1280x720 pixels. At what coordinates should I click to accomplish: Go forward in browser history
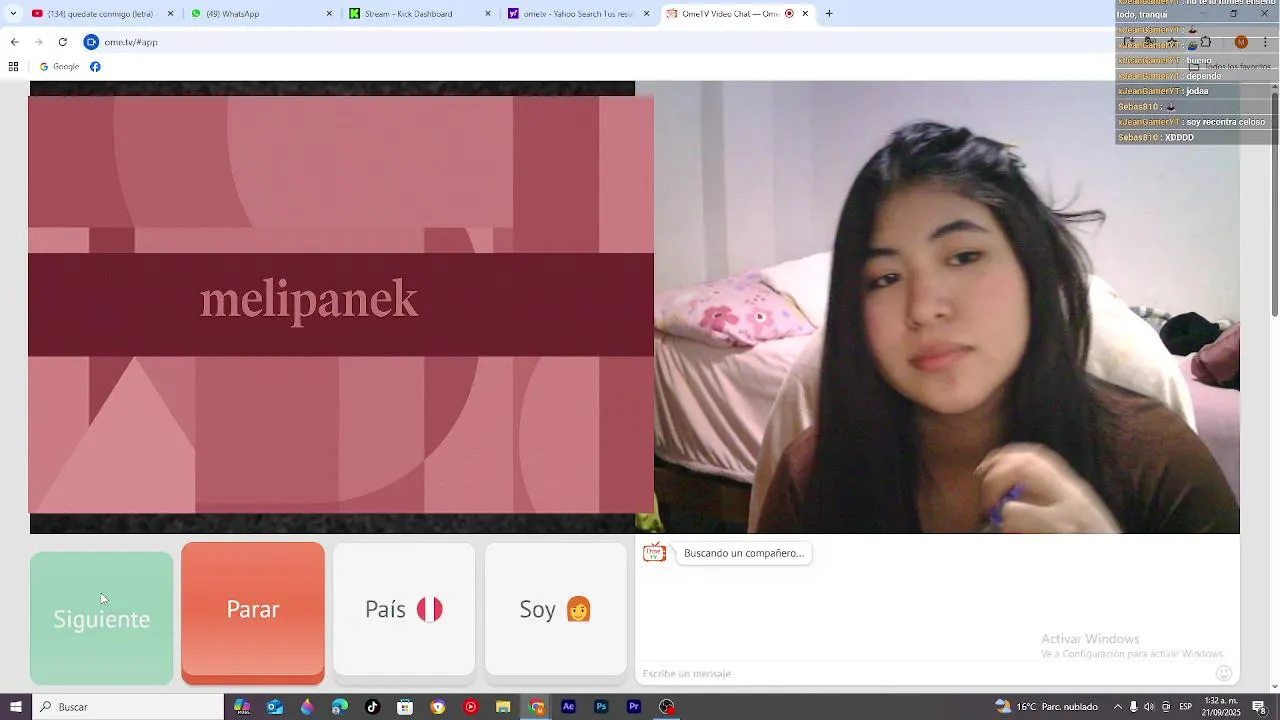coord(38,42)
